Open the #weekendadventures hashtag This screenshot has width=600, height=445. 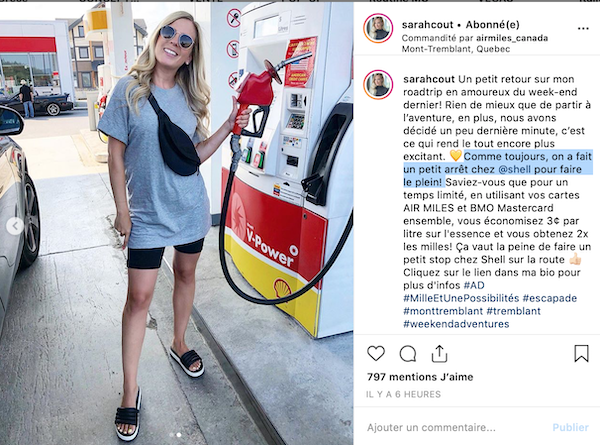(456, 324)
